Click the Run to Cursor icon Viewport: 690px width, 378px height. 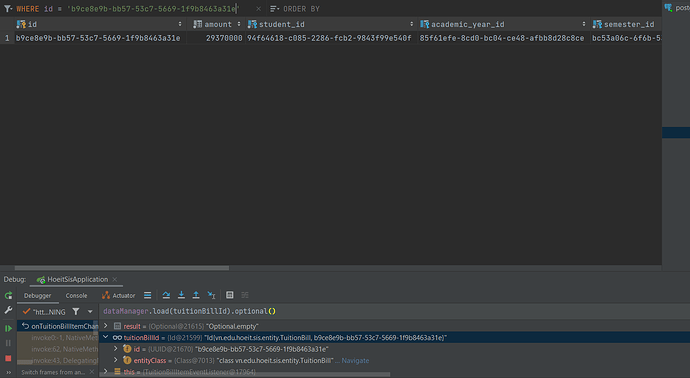211,295
